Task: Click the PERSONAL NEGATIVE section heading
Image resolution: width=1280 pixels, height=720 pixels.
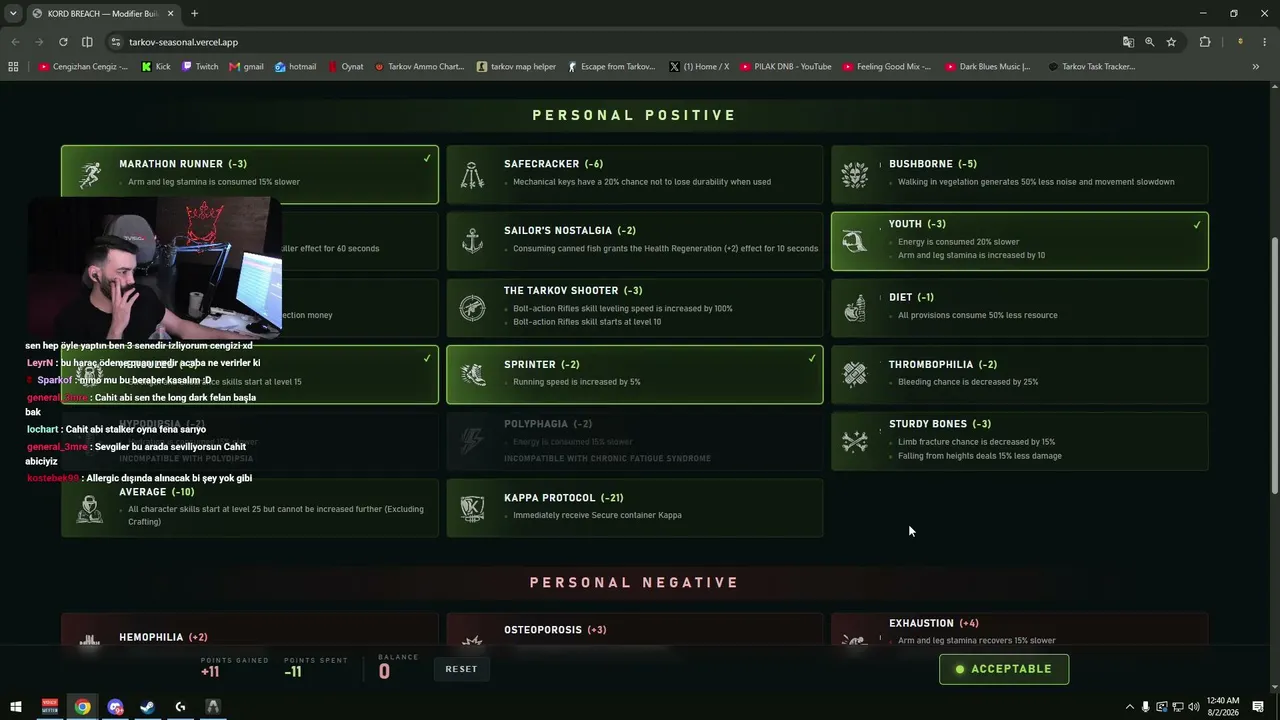Action: coord(635,583)
